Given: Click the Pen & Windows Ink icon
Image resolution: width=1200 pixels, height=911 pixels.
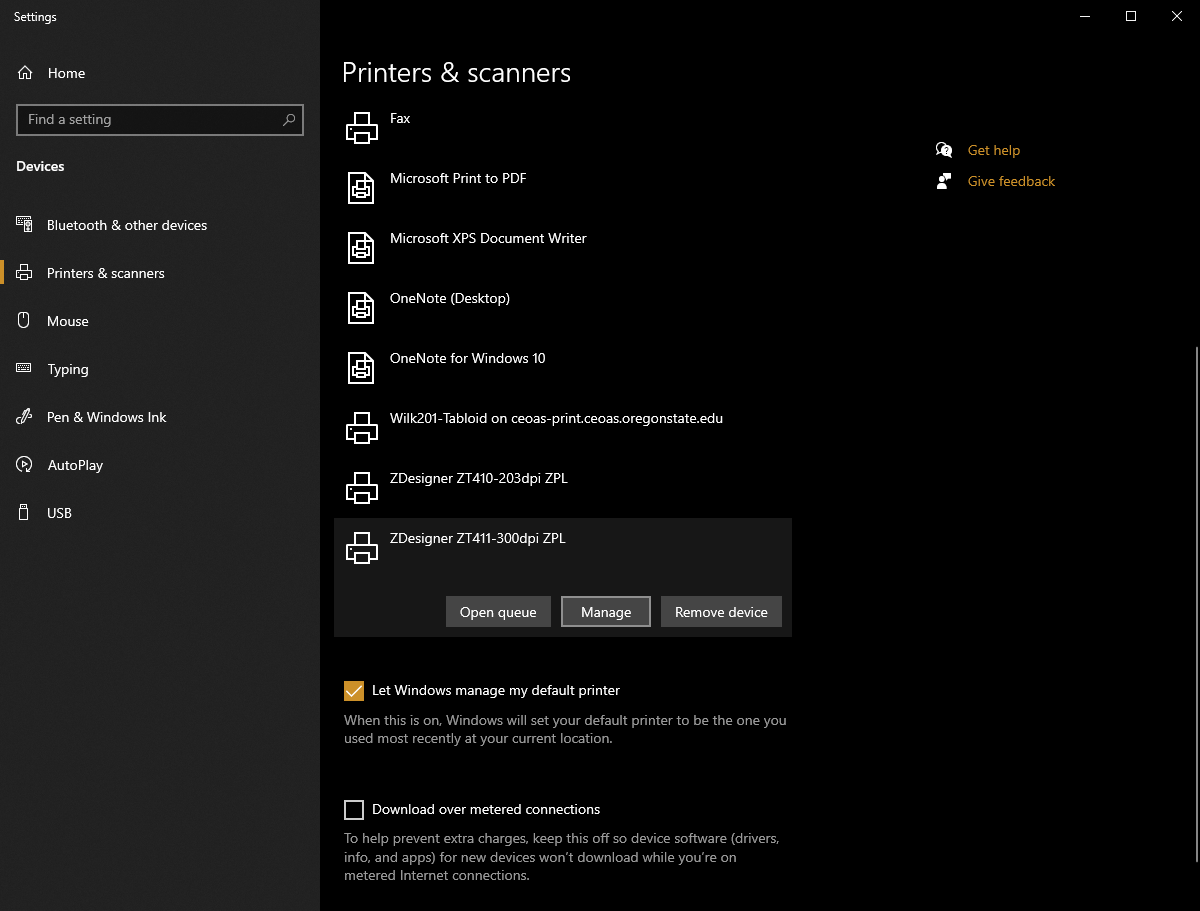Looking at the screenshot, I should (25, 417).
